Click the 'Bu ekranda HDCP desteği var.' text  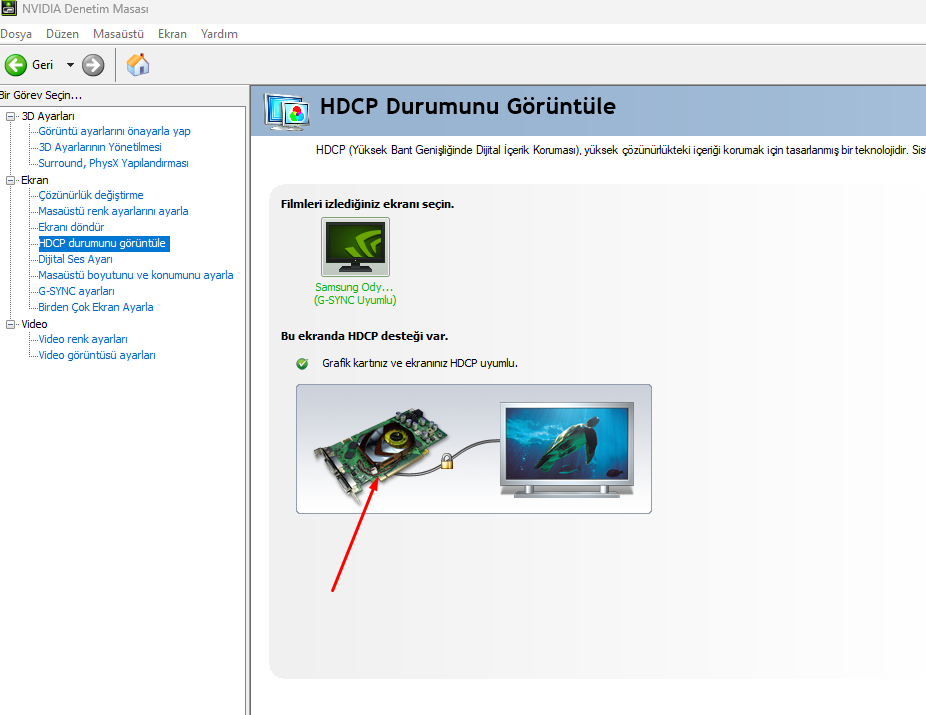click(x=364, y=336)
